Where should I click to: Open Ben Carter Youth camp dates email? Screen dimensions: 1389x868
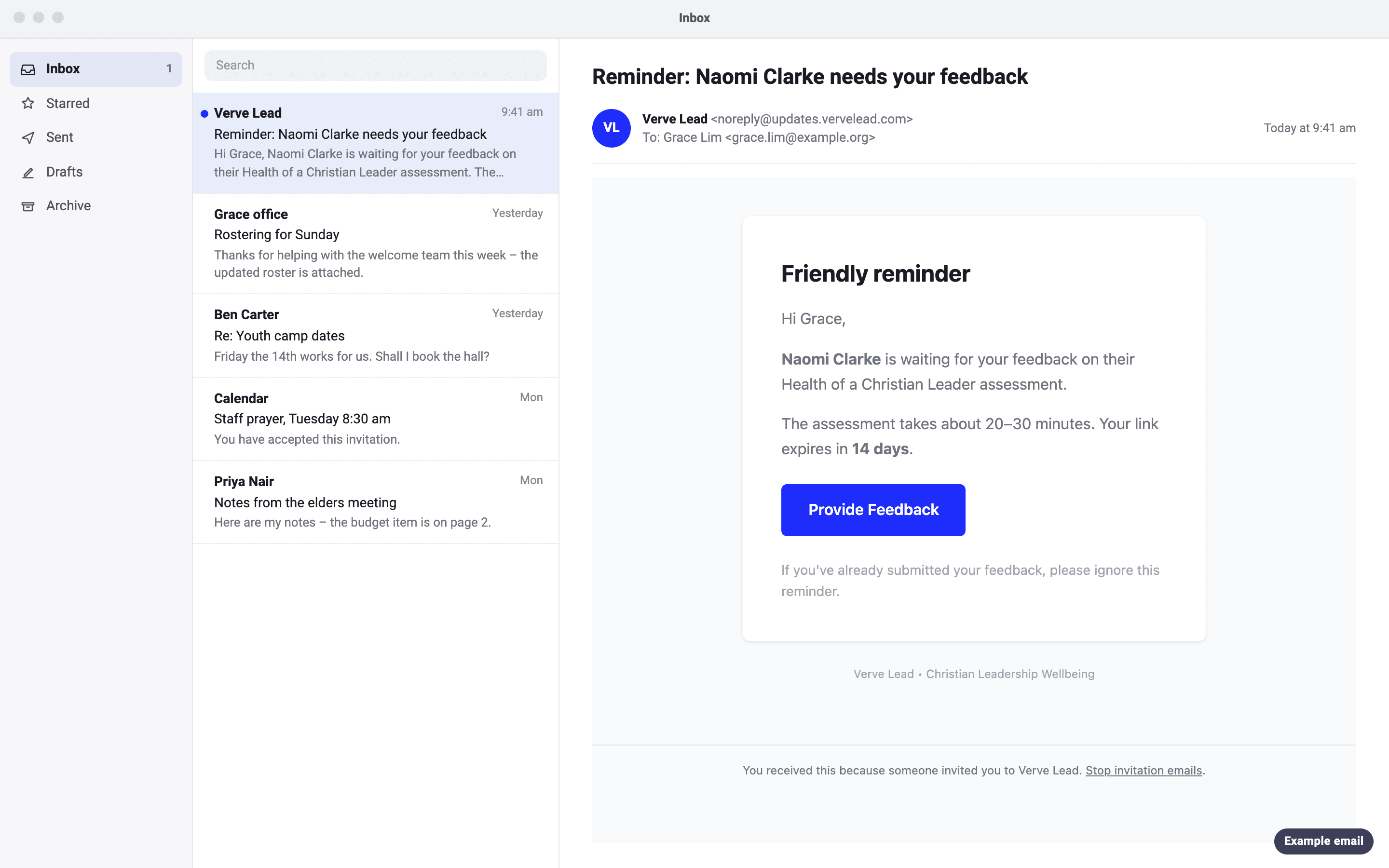(375, 336)
